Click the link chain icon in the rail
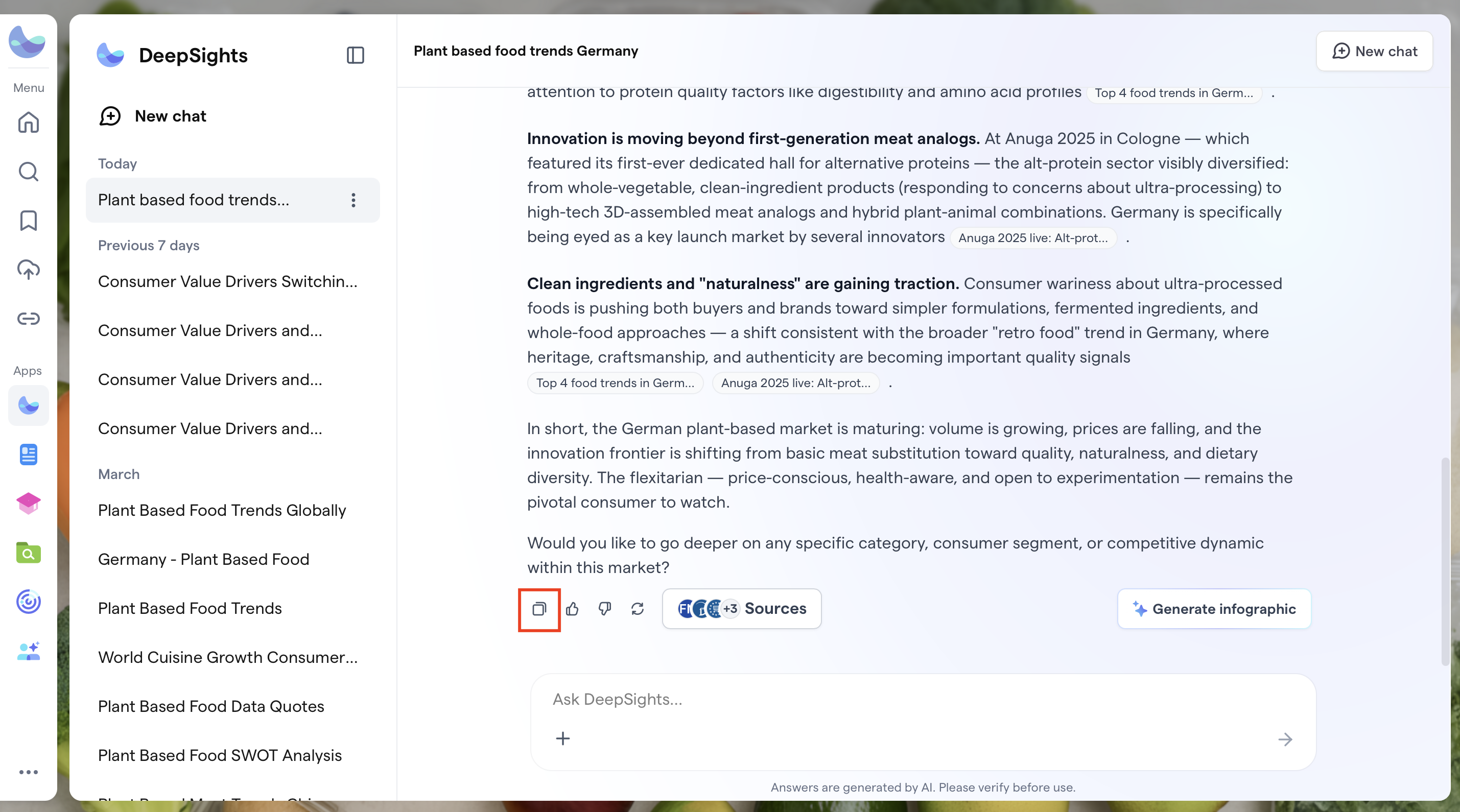This screenshot has width=1460, height=812. click(28, 319)
